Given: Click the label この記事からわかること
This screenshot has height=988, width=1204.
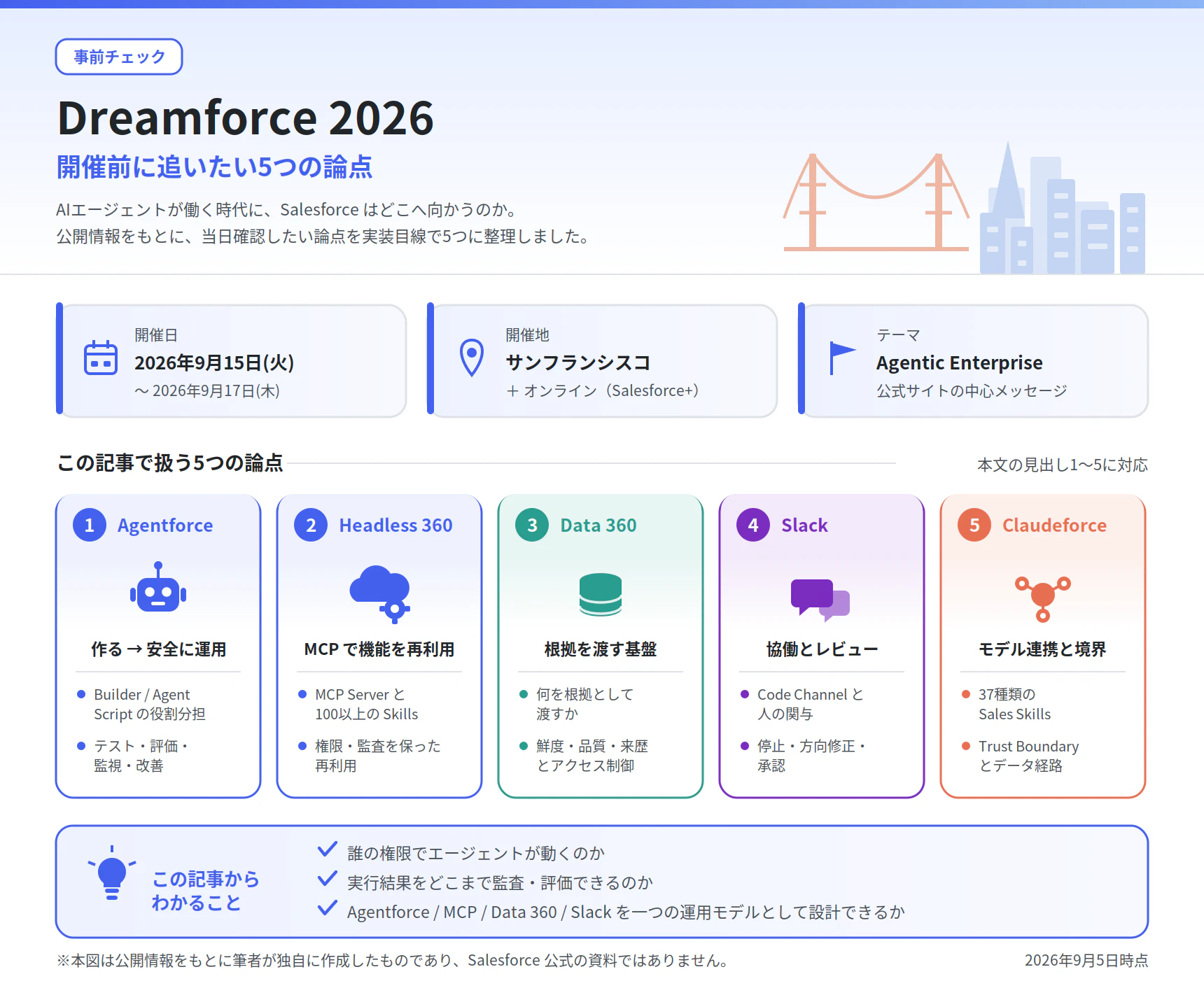Looking at the screenshot, I should [206, 891].
